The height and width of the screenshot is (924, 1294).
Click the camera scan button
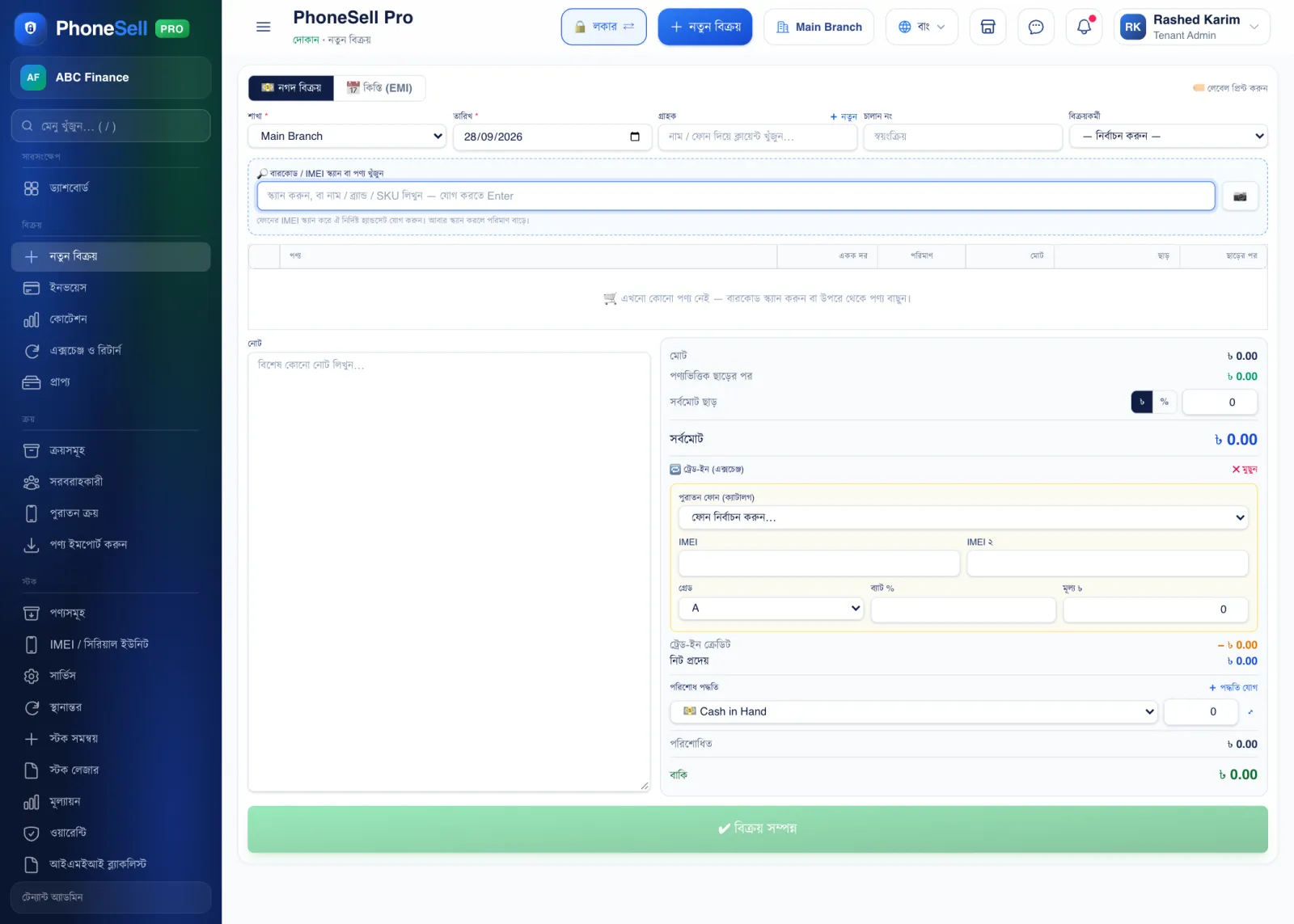[x=1240, y=196]
